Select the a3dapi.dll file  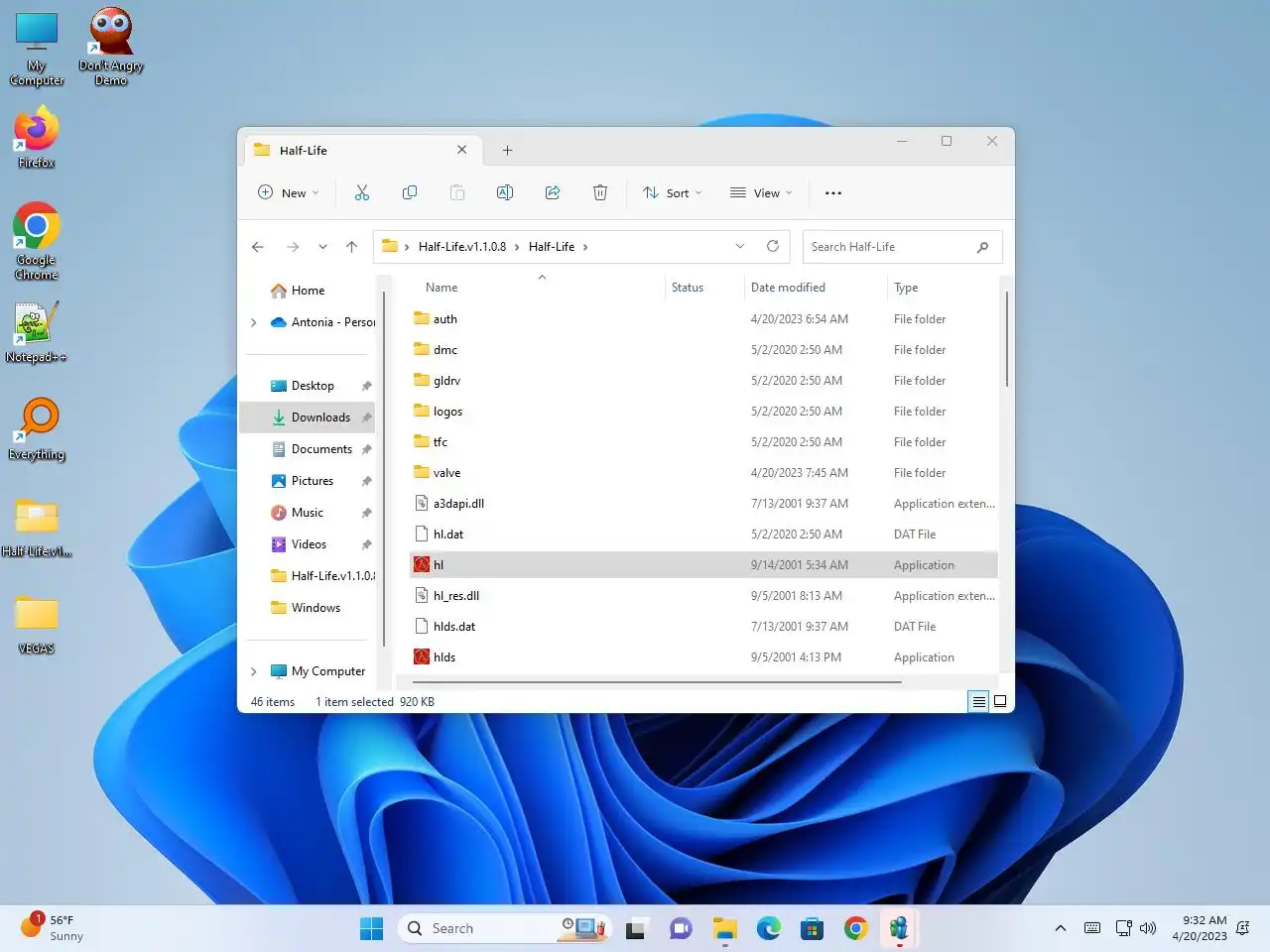click(703, 504)
